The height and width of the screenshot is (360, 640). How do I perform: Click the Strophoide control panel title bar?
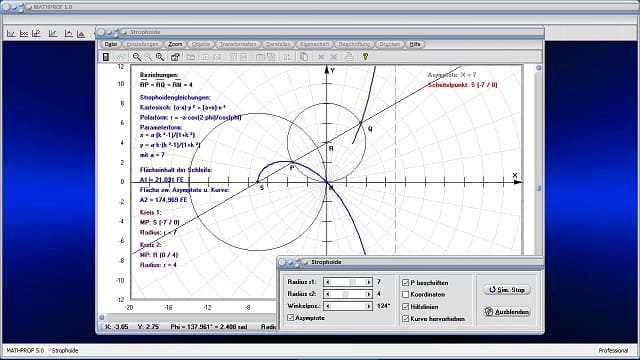pos(410,262)
